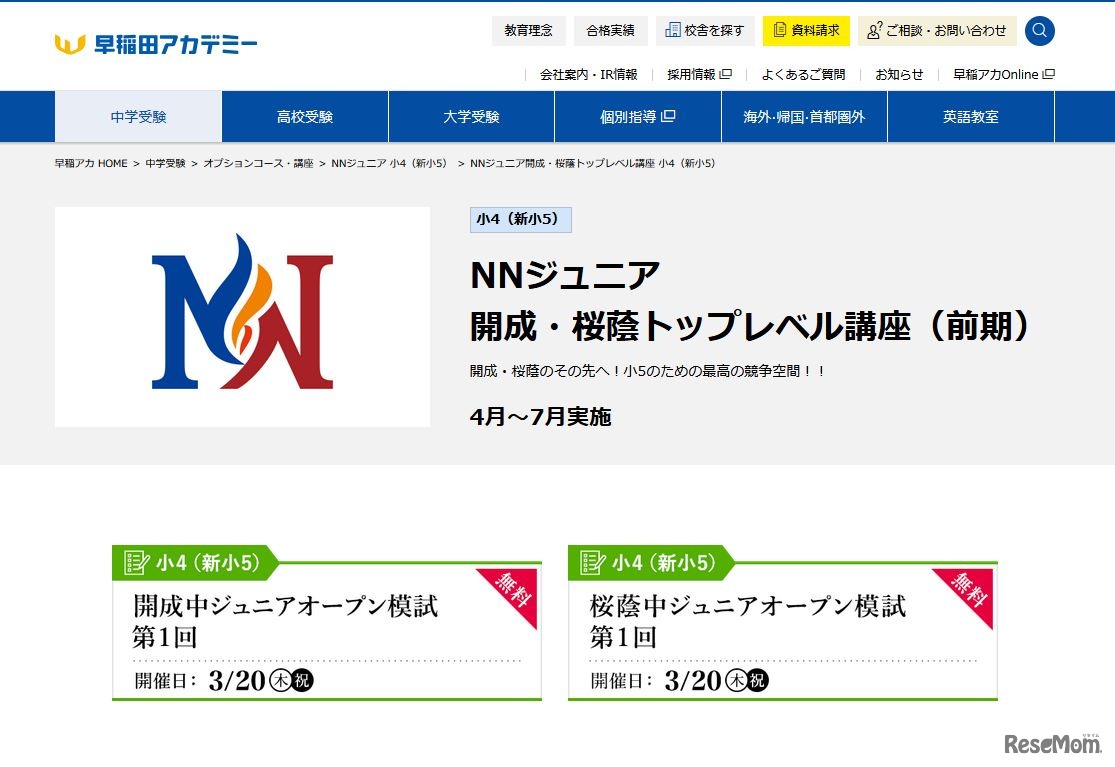
Task: Click external-link icon next to 早稲アカOnline
Action: (1049, 73)
